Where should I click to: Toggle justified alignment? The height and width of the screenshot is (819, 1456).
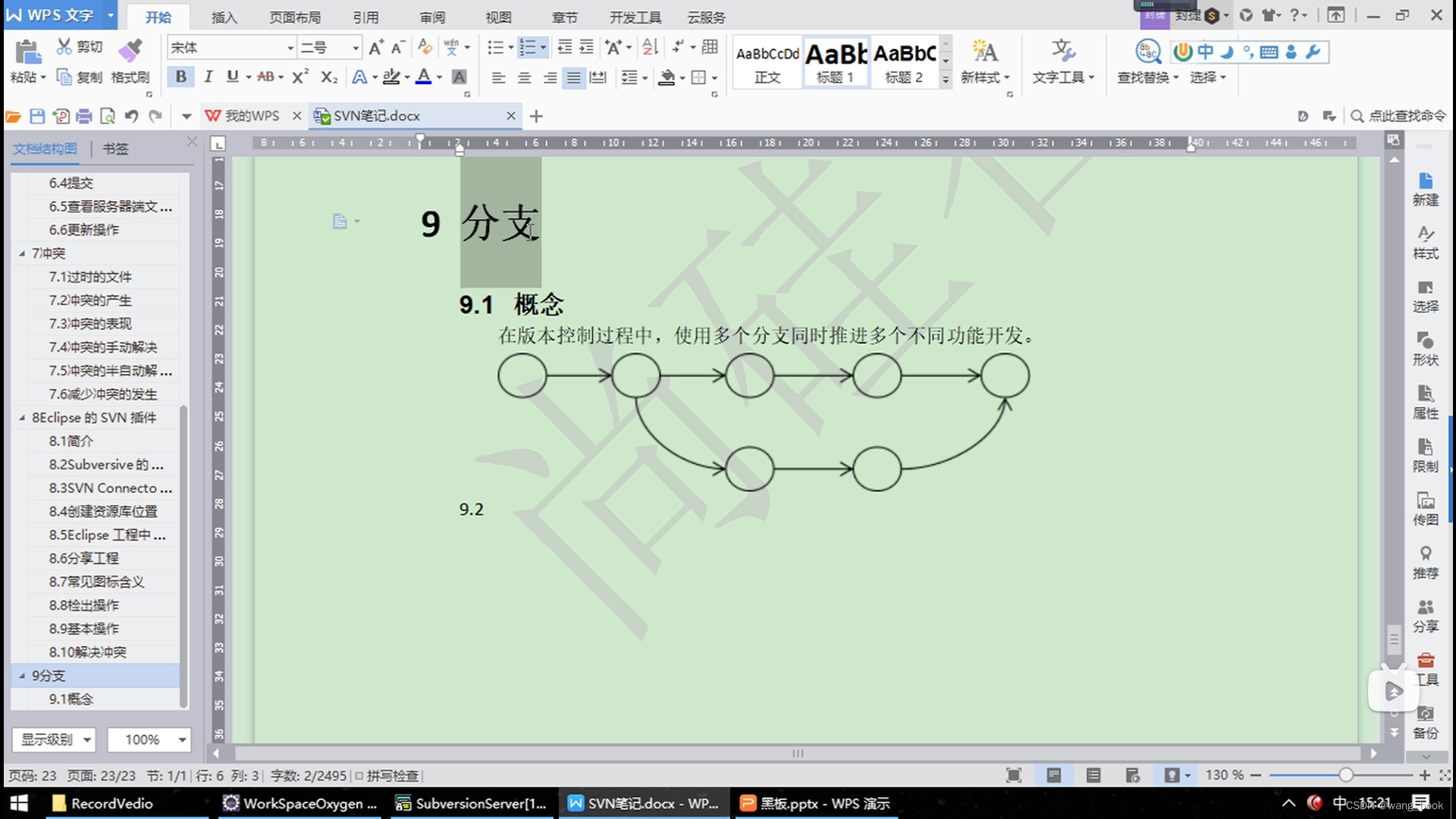coord(574,77)
